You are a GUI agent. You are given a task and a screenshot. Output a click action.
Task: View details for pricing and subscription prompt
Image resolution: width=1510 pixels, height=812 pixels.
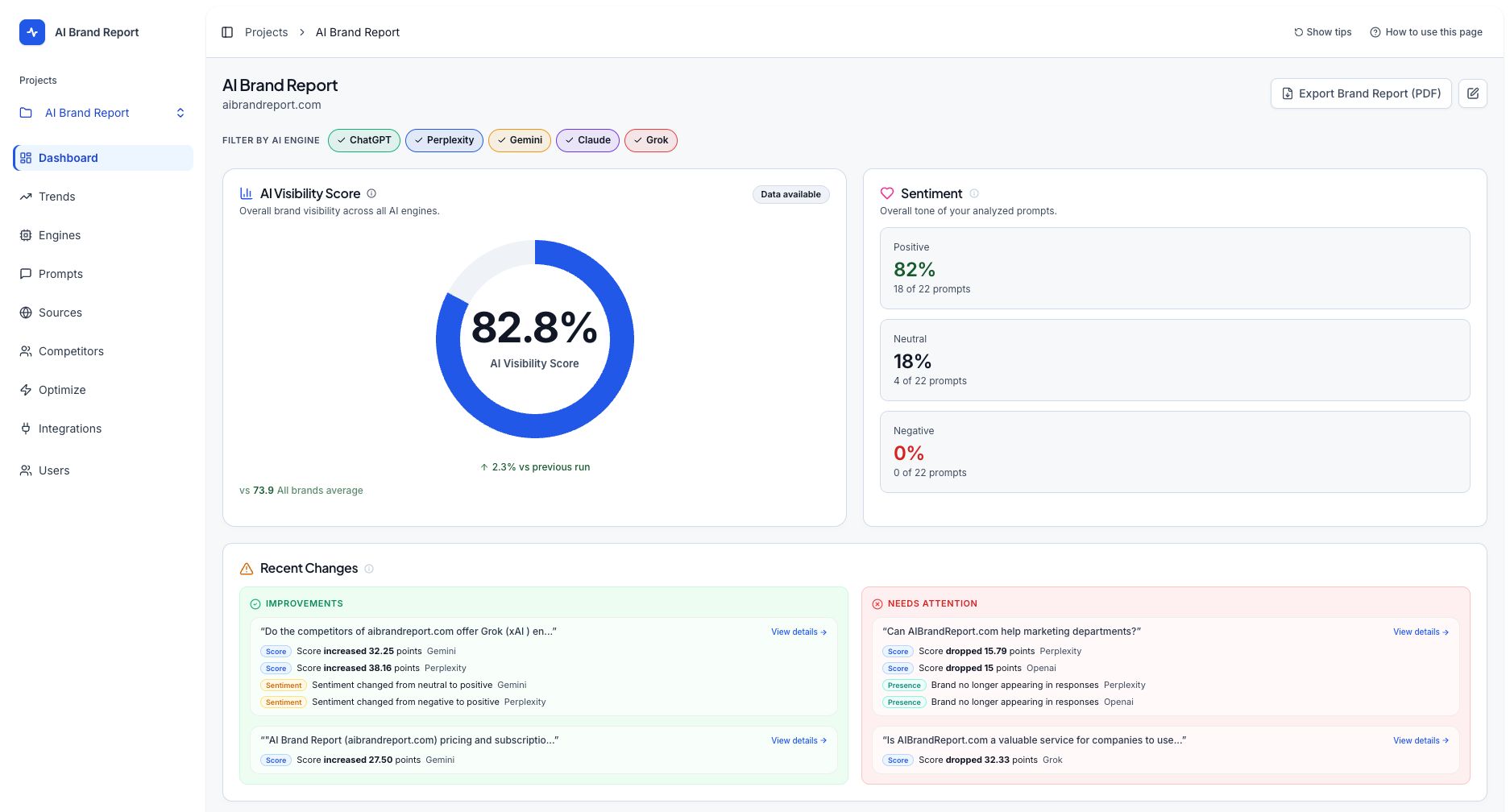point(799,741)
